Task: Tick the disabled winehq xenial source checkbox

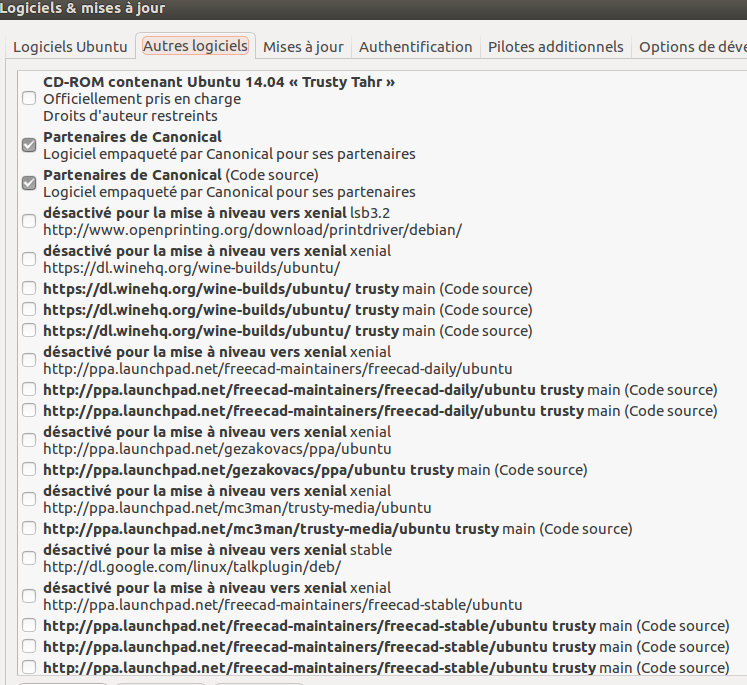Action: click(x=29, y=259)
